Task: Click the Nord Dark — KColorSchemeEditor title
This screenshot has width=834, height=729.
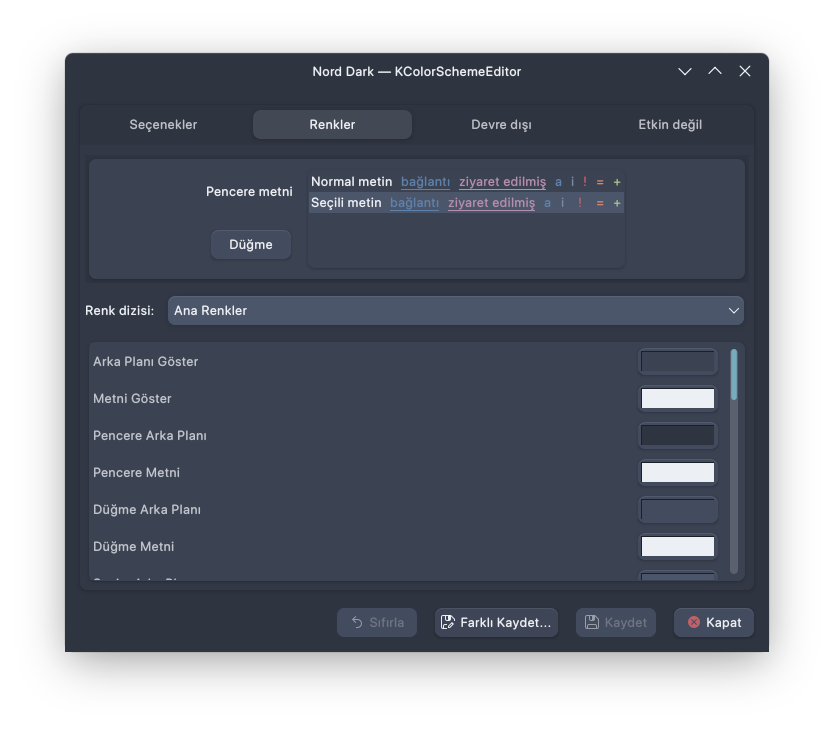Action: pos(416,71)
